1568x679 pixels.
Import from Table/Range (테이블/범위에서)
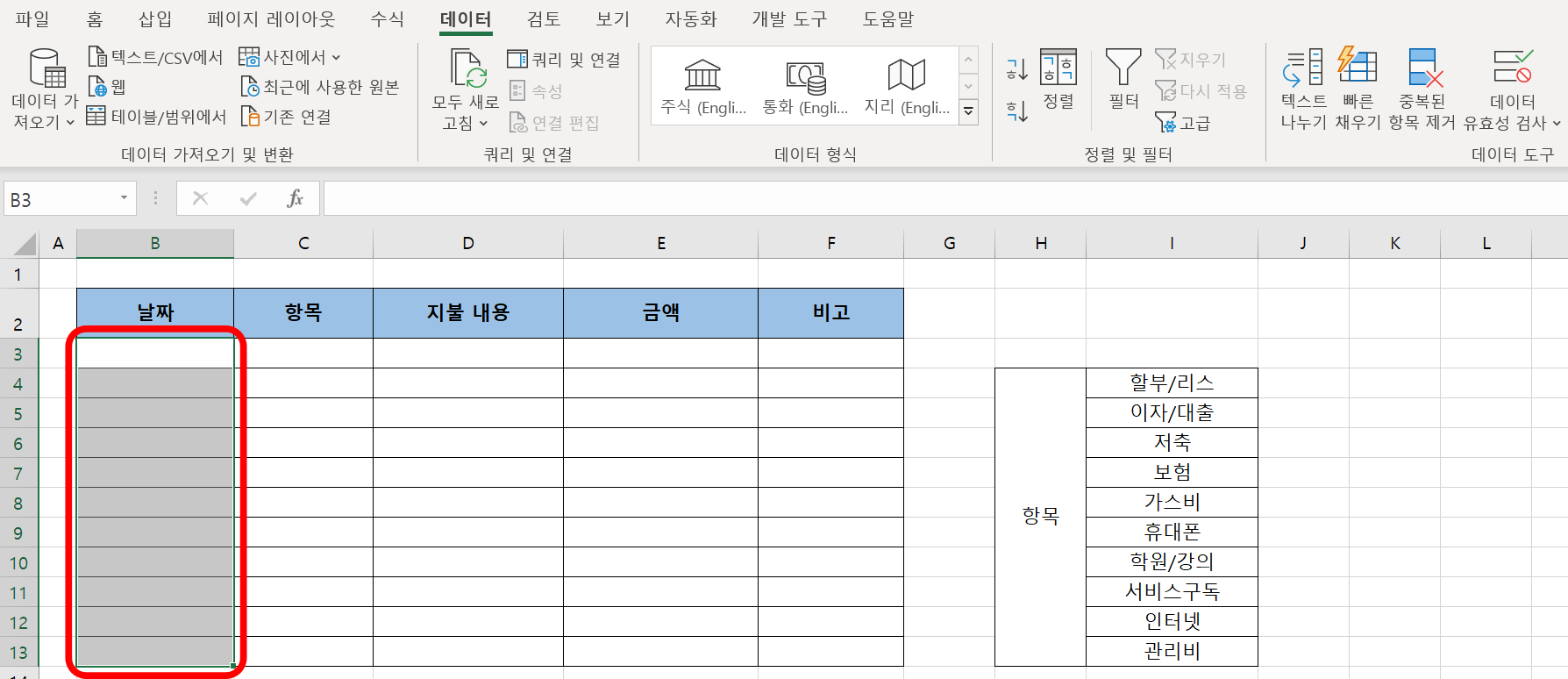tap(156, 117)
